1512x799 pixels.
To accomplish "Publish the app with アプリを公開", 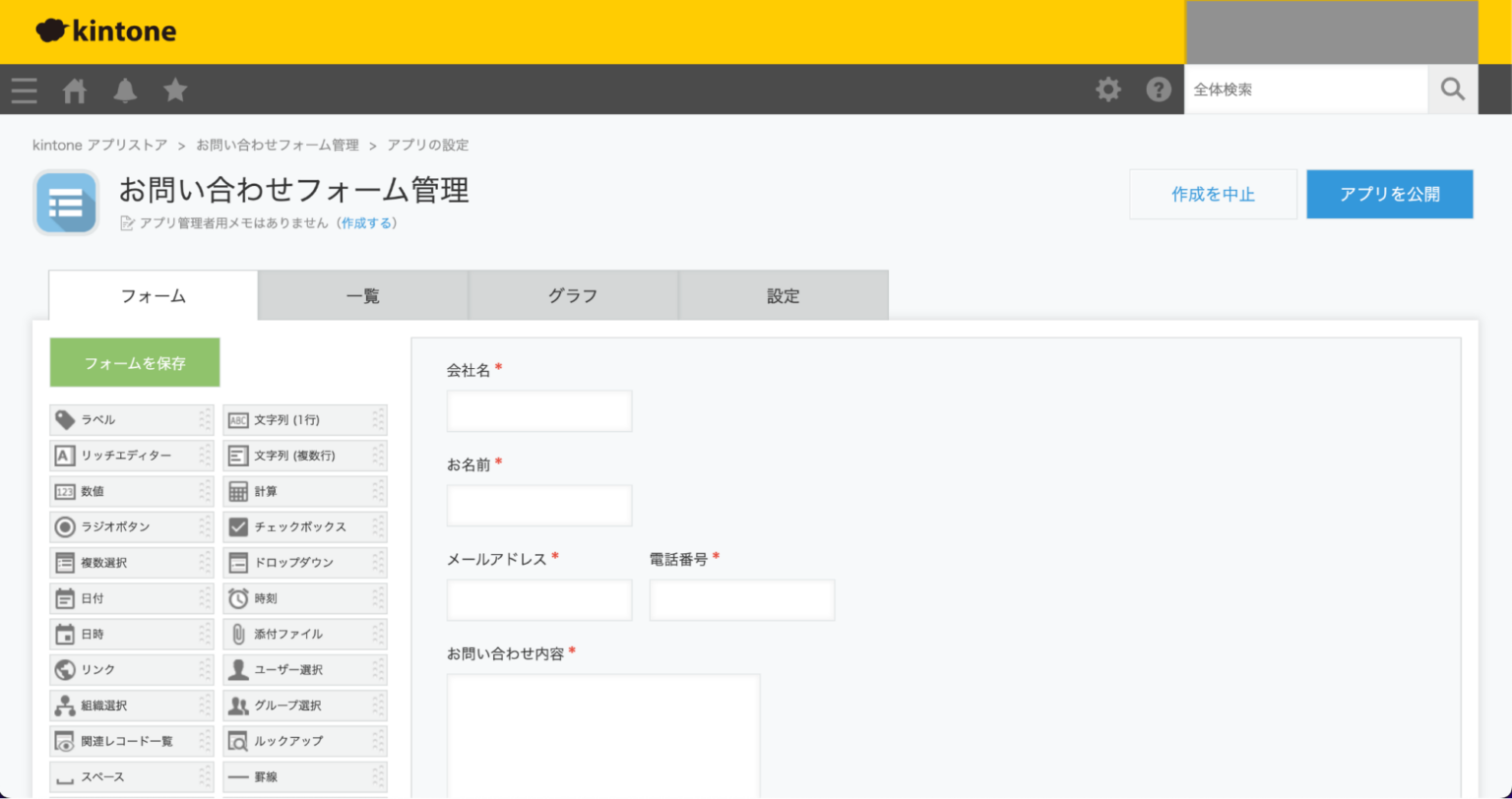I will point(1389,194).
